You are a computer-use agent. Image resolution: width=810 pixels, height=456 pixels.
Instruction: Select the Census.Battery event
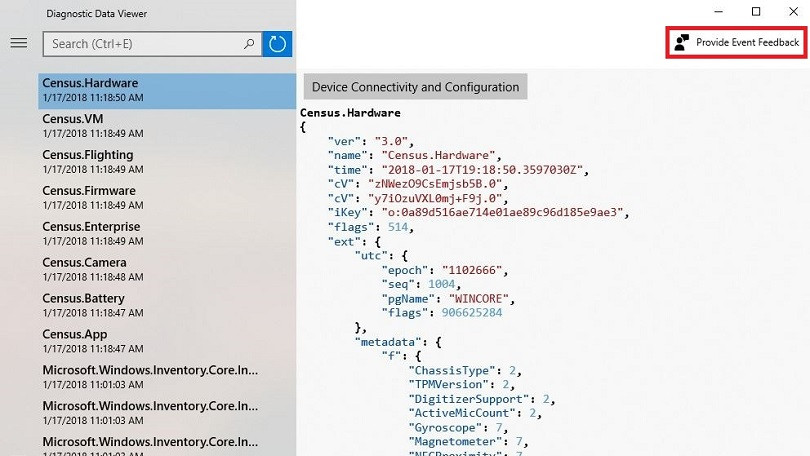pyautogui.click(x=167, y=305)
